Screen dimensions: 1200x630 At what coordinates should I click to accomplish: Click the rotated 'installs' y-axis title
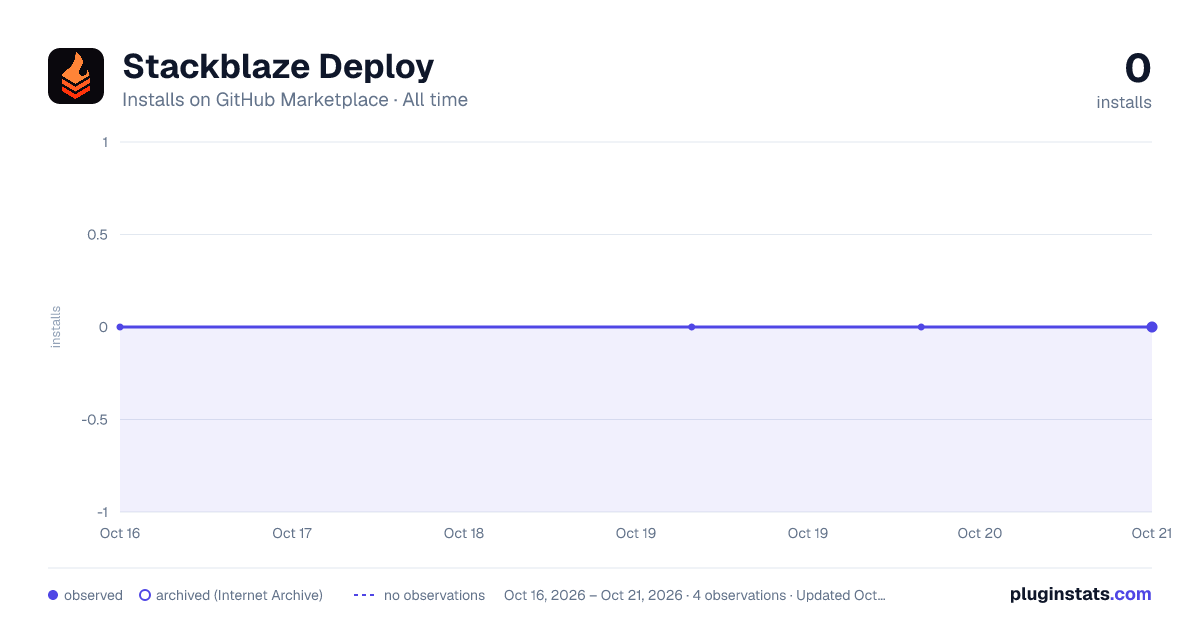point(56,327)
